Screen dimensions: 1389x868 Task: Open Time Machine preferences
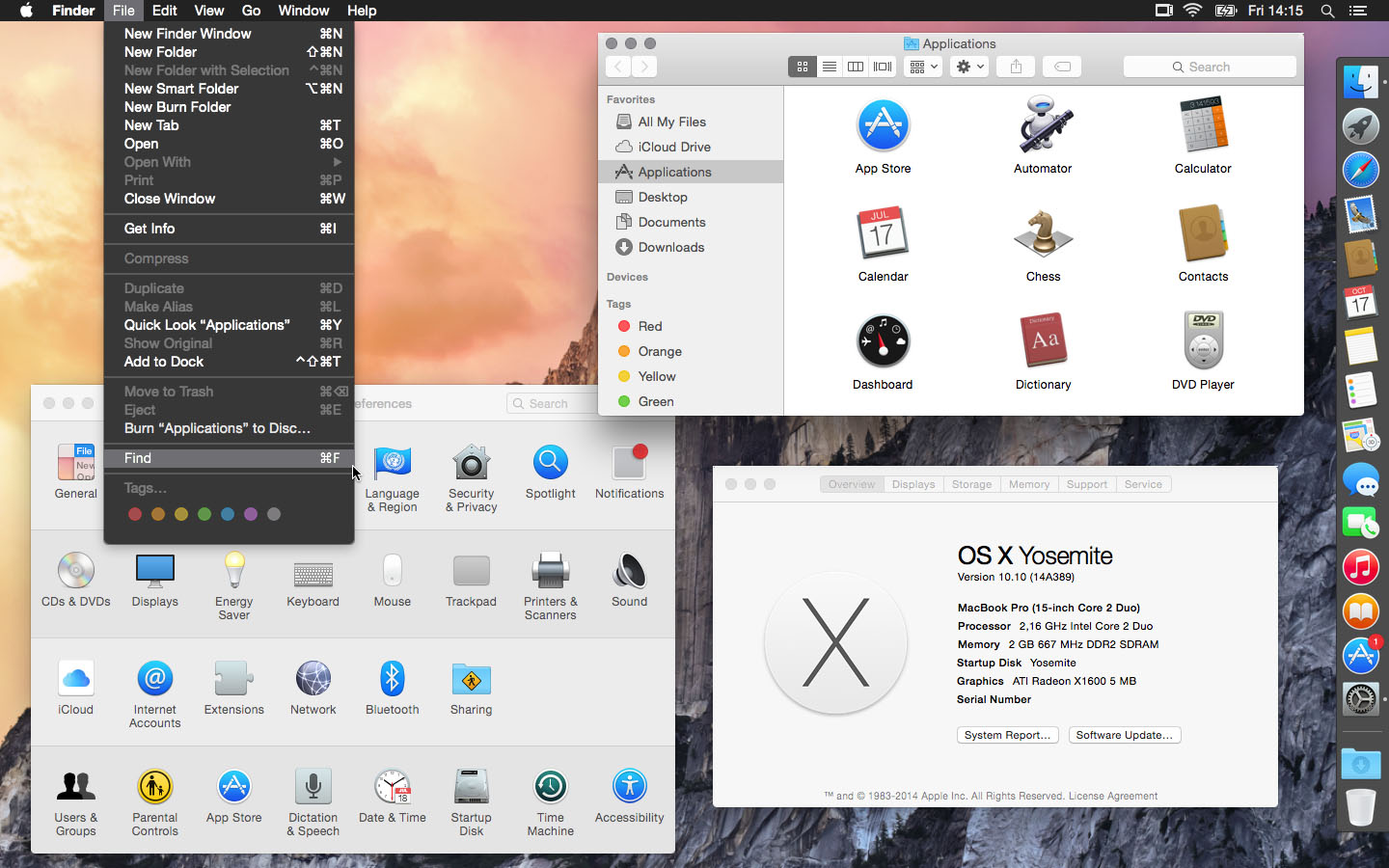pyautogui.click(x=550, y=787)
